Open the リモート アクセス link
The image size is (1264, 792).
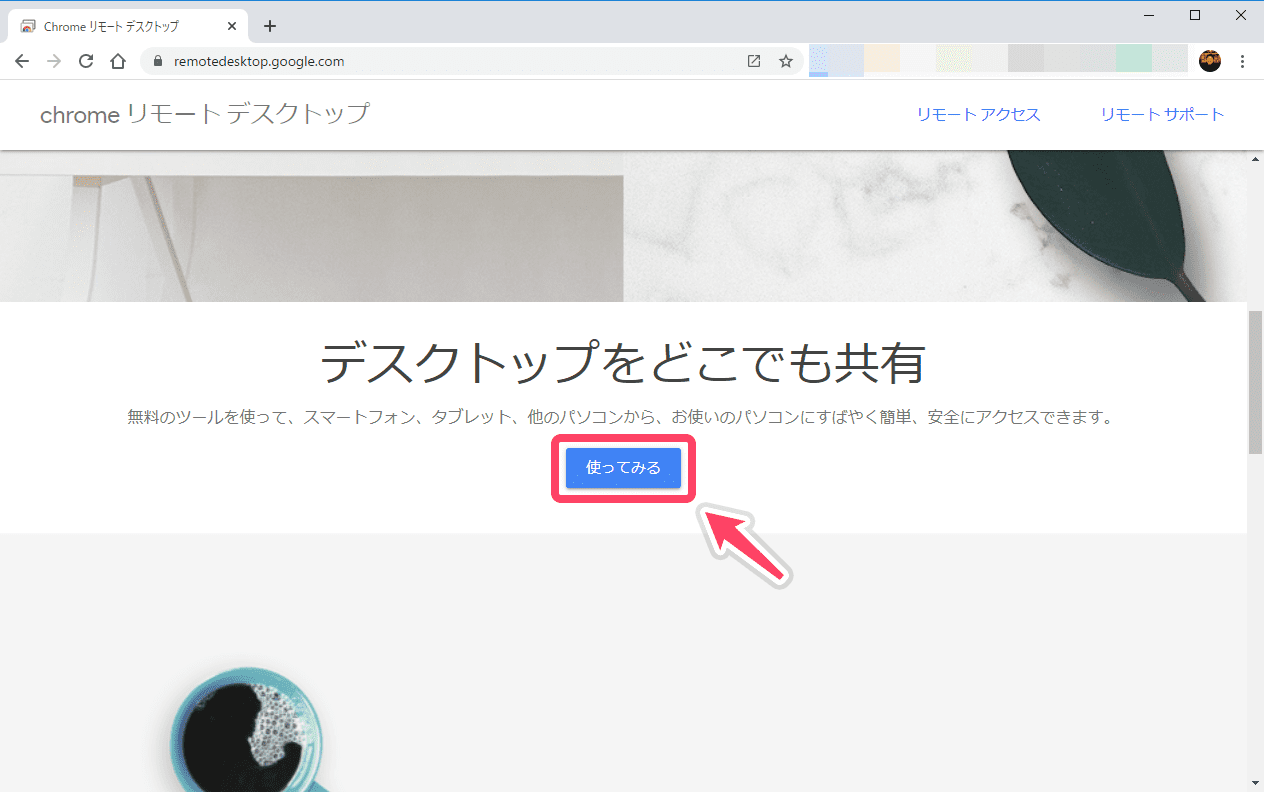978,115
